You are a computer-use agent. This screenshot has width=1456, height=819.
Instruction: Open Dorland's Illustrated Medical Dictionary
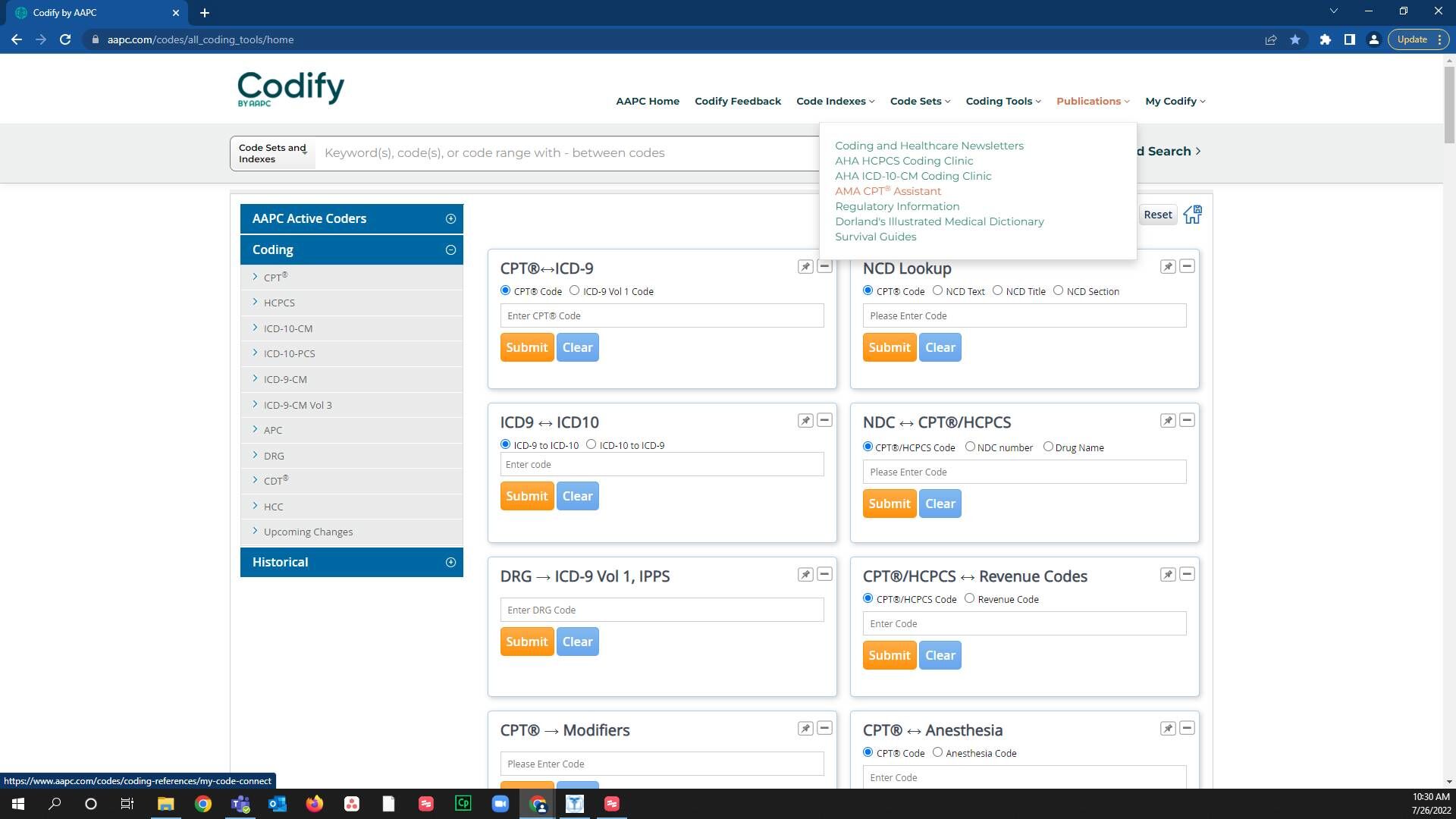tap(940, 221)
